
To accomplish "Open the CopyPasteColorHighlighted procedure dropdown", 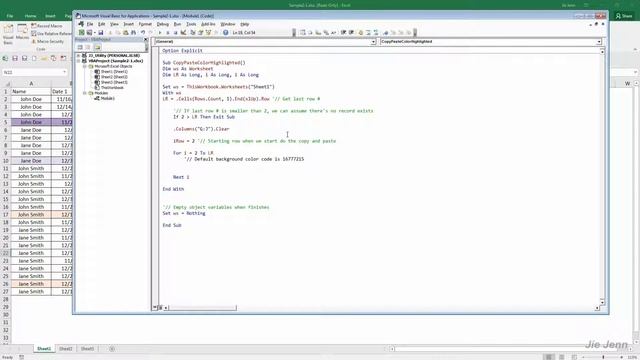I will click(599, 42).
